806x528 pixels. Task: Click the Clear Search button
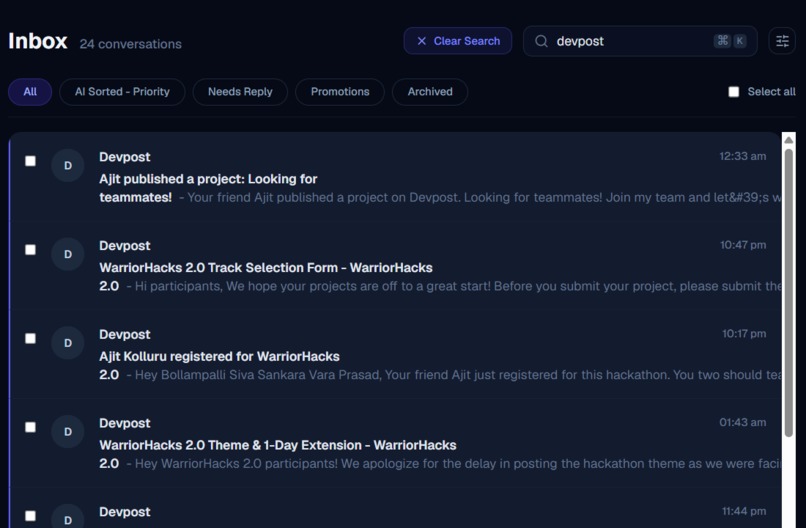[x=457, y=41]
